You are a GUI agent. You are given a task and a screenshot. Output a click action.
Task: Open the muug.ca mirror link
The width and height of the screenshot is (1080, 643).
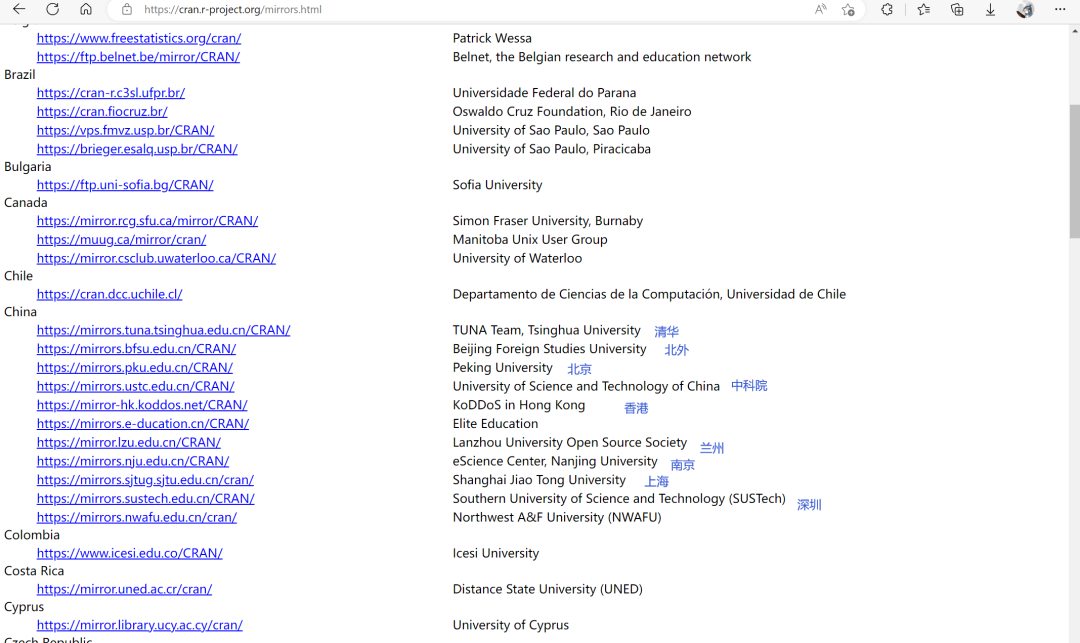point(121,240)
